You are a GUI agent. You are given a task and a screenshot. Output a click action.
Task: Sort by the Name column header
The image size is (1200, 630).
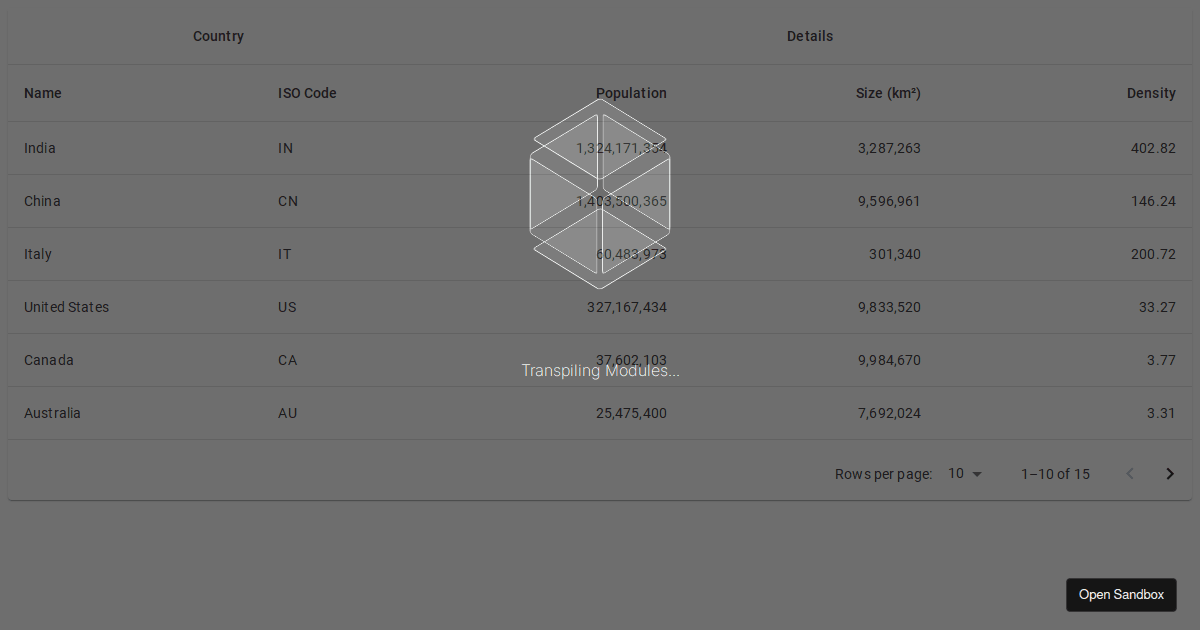point(43,93)
